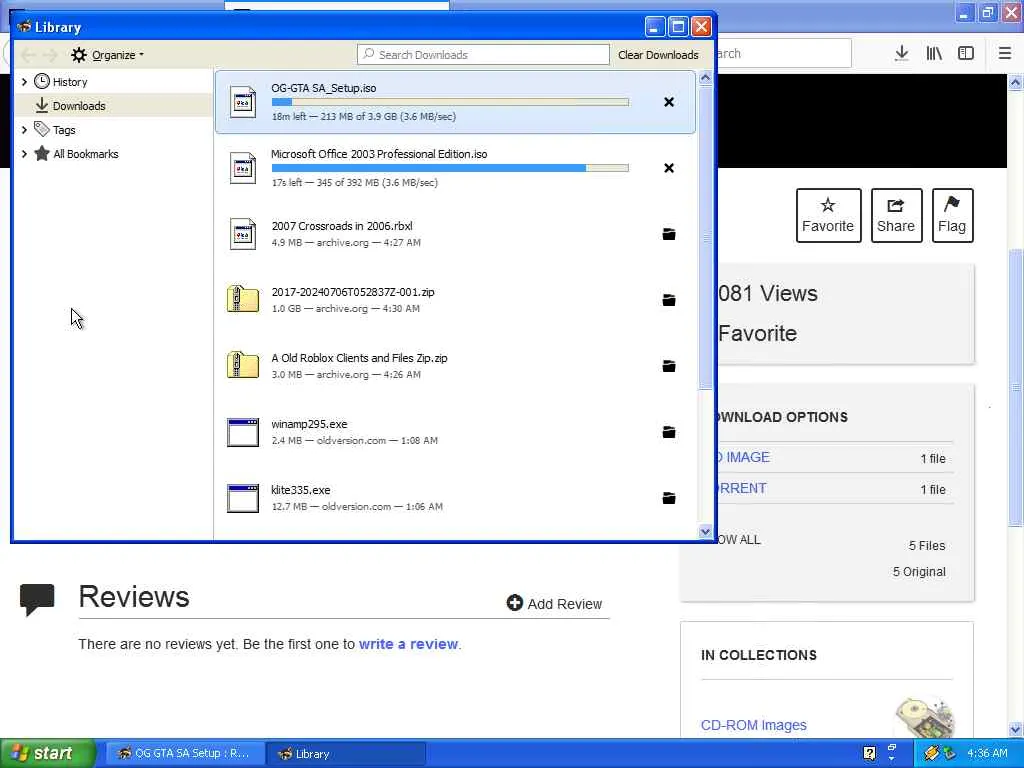Click the Share button on the page
The width and height of the screenshot is (1024, 768).
click(x=896, y=216)
